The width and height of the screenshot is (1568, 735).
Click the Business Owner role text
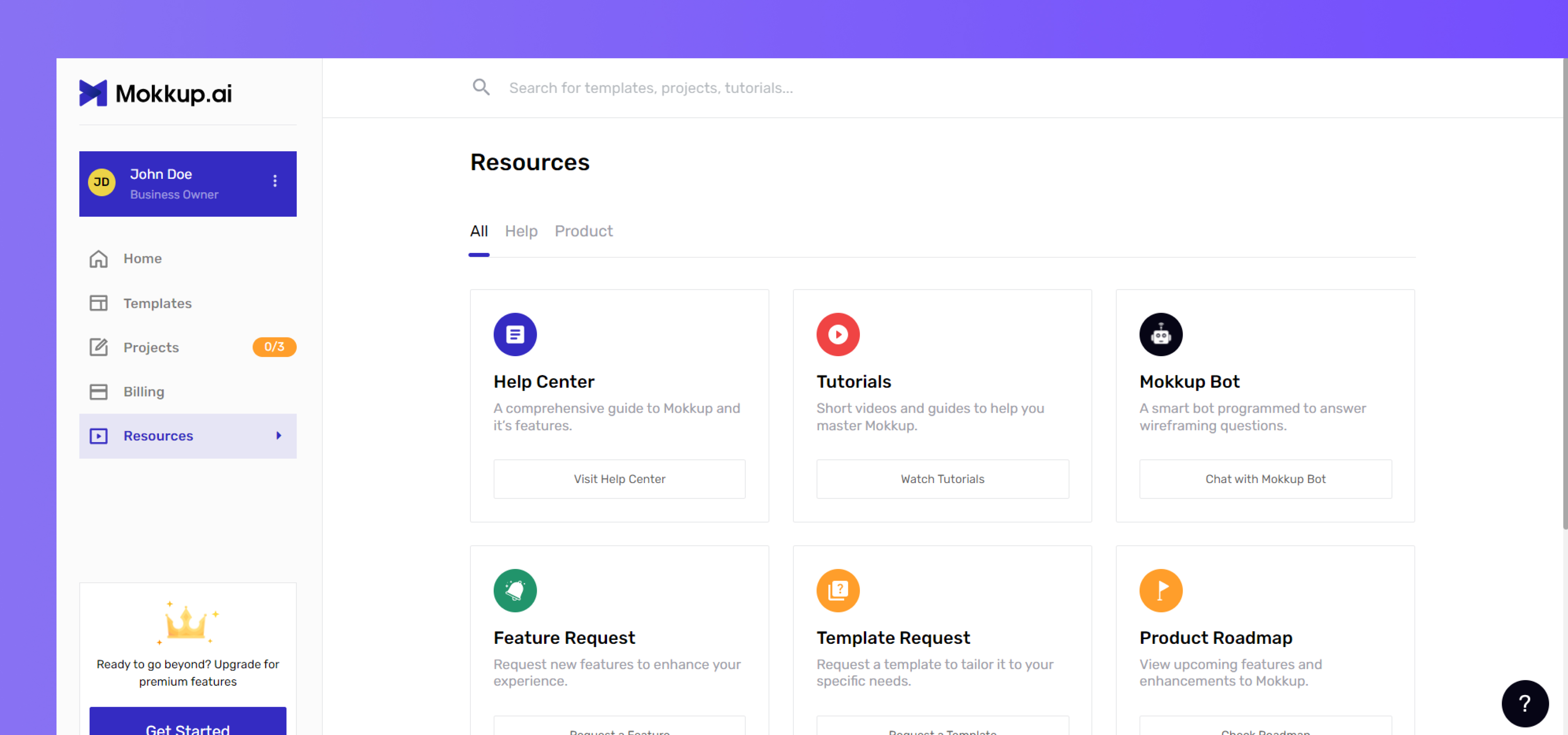point(174,195)
